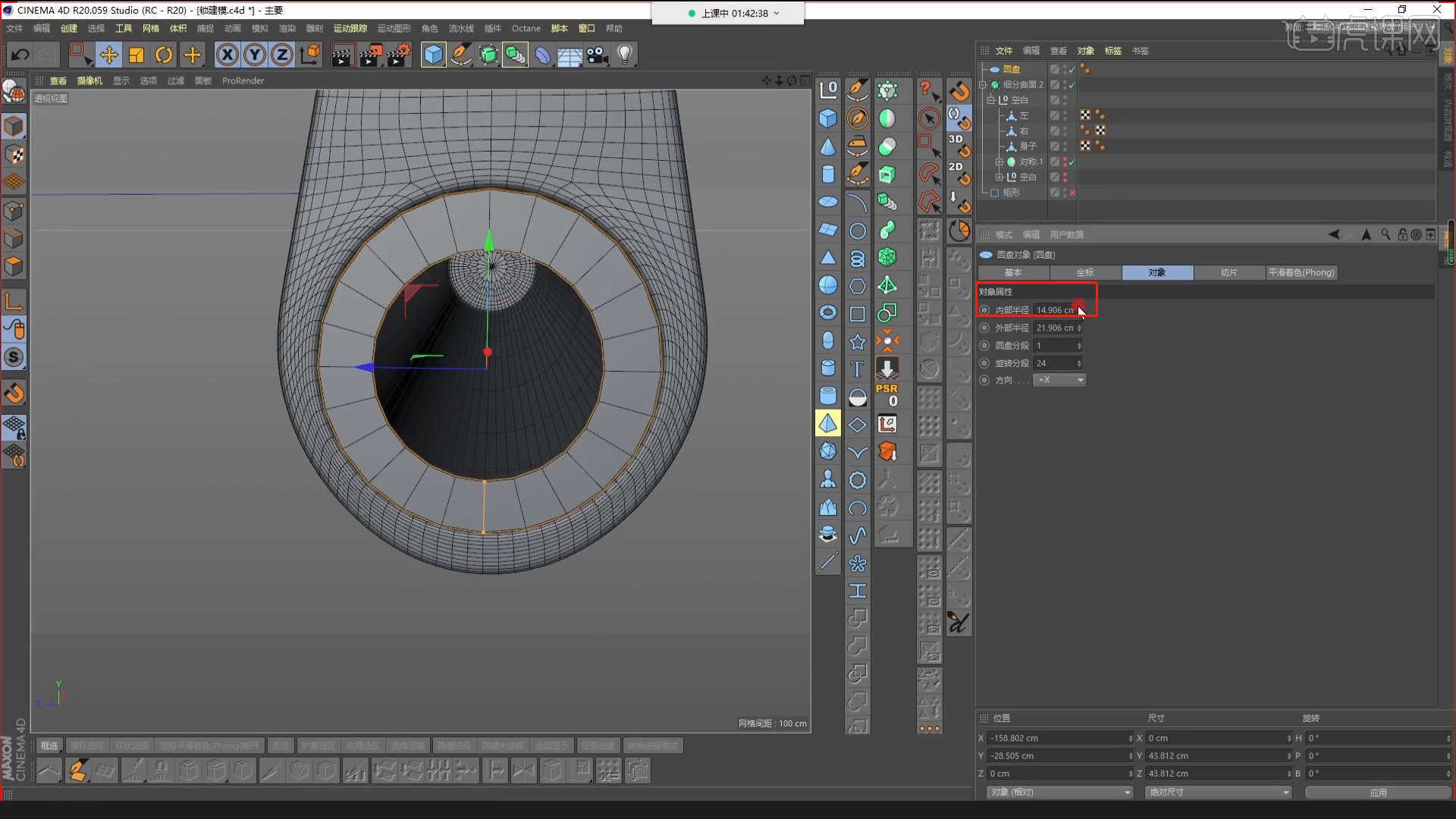1456x819 pixels.
Task: Click the coordinate system icon
Action: click(310, 55)
